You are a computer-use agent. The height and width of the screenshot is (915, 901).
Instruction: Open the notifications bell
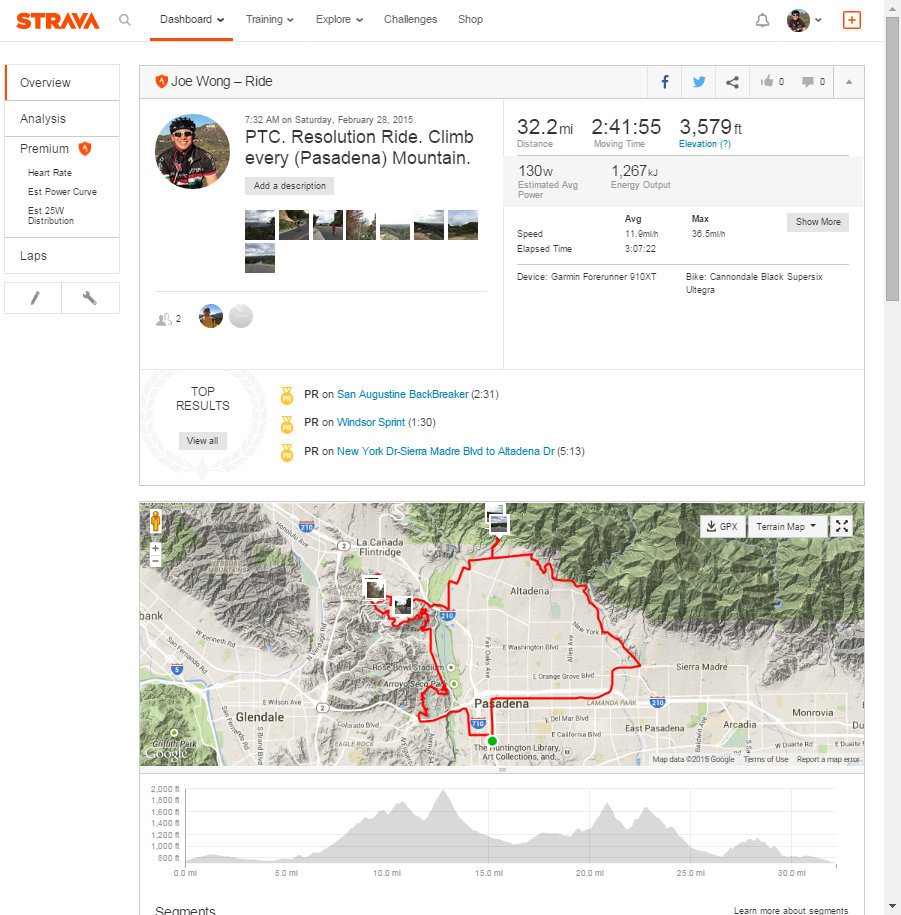763,20
